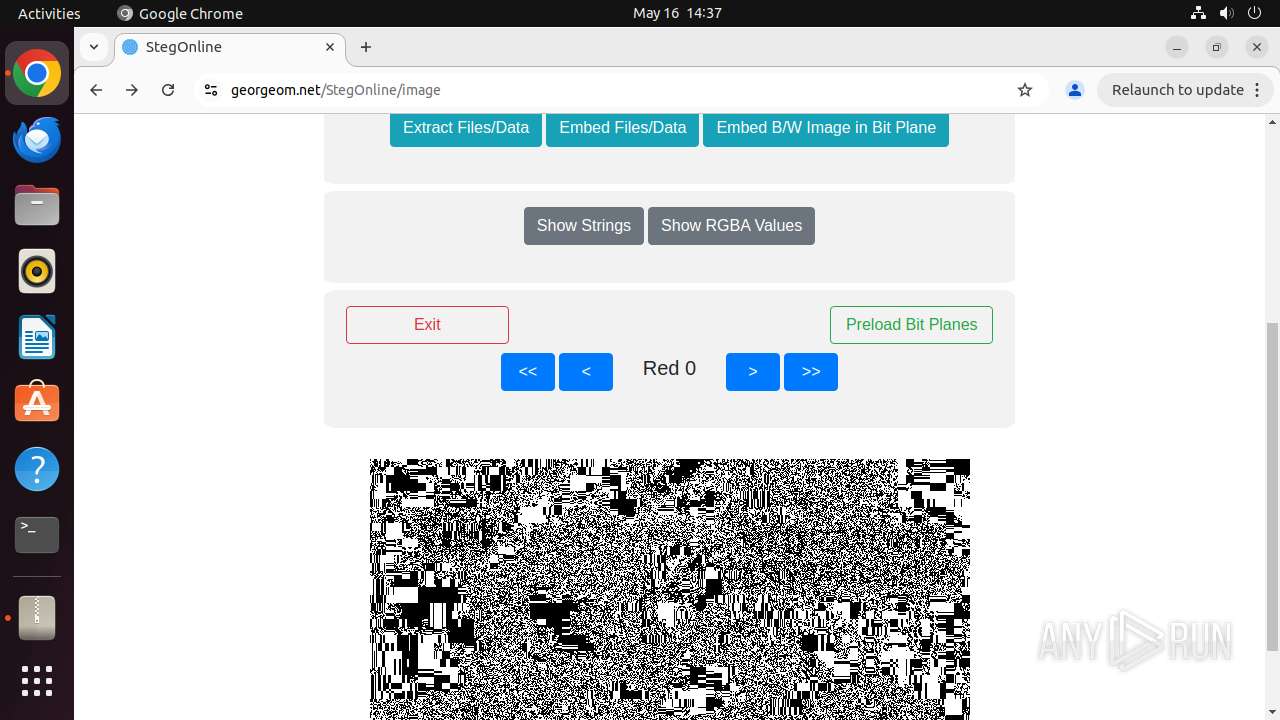Click the address bar URL
This screenshot has width=1280, height=720.
pos(336,90)
